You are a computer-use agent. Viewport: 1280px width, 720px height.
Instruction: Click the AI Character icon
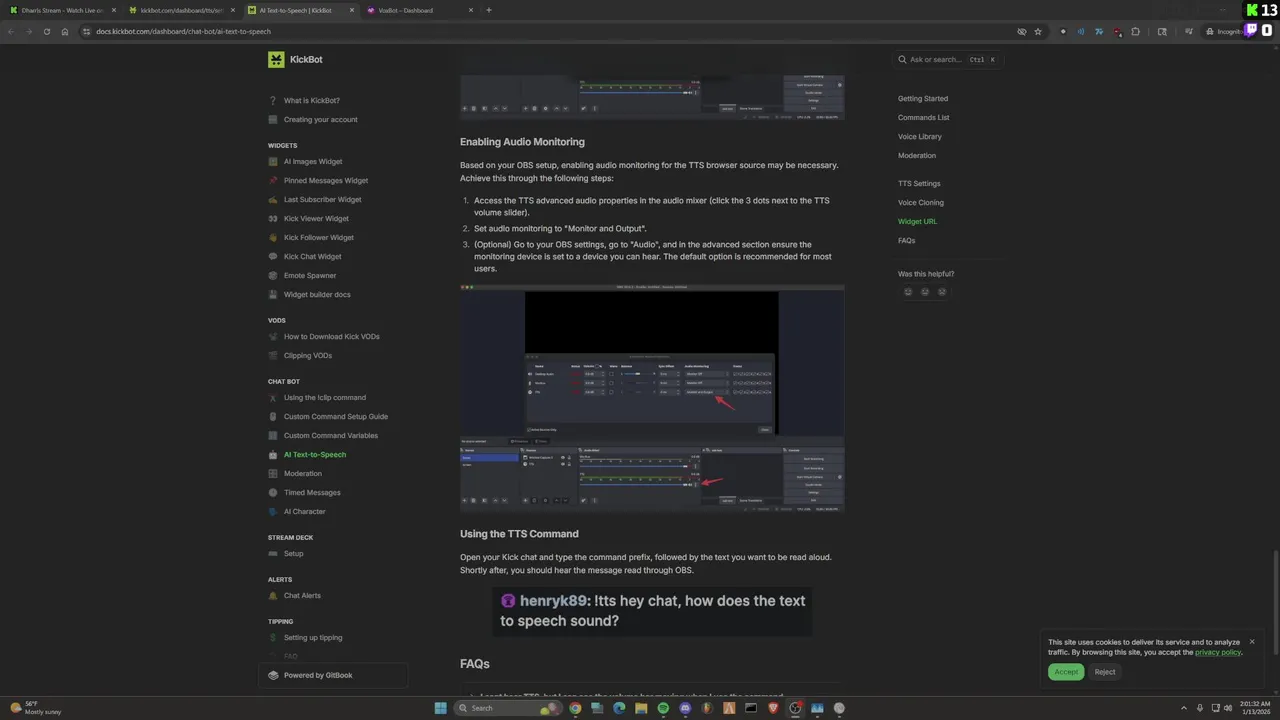coord(273,512)
